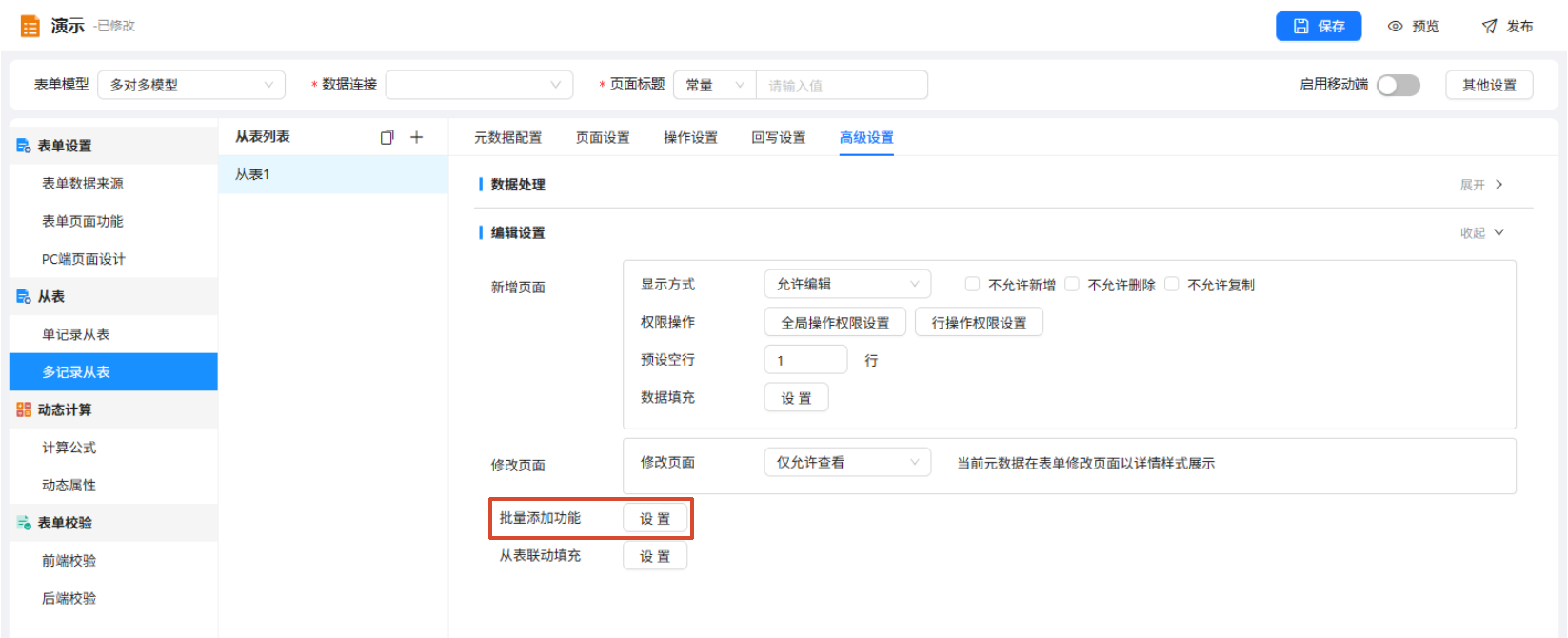Switch to the 元数据配置 tab
The height and width of the screenshot is (638, 1568).
click(x=507, y=138)
